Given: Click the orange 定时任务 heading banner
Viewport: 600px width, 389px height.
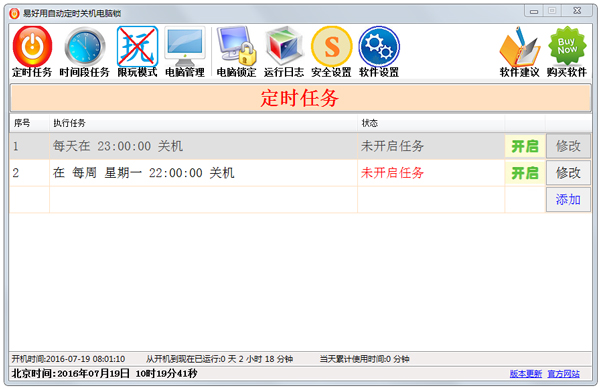Looking at the screenshot, I should coord(300,98).
